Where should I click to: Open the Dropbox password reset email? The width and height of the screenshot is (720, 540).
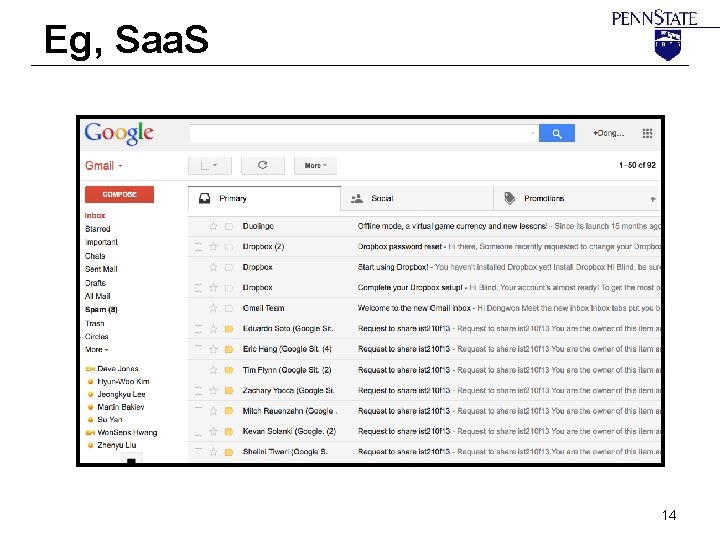pyautogui.click(x=424, y=247)
